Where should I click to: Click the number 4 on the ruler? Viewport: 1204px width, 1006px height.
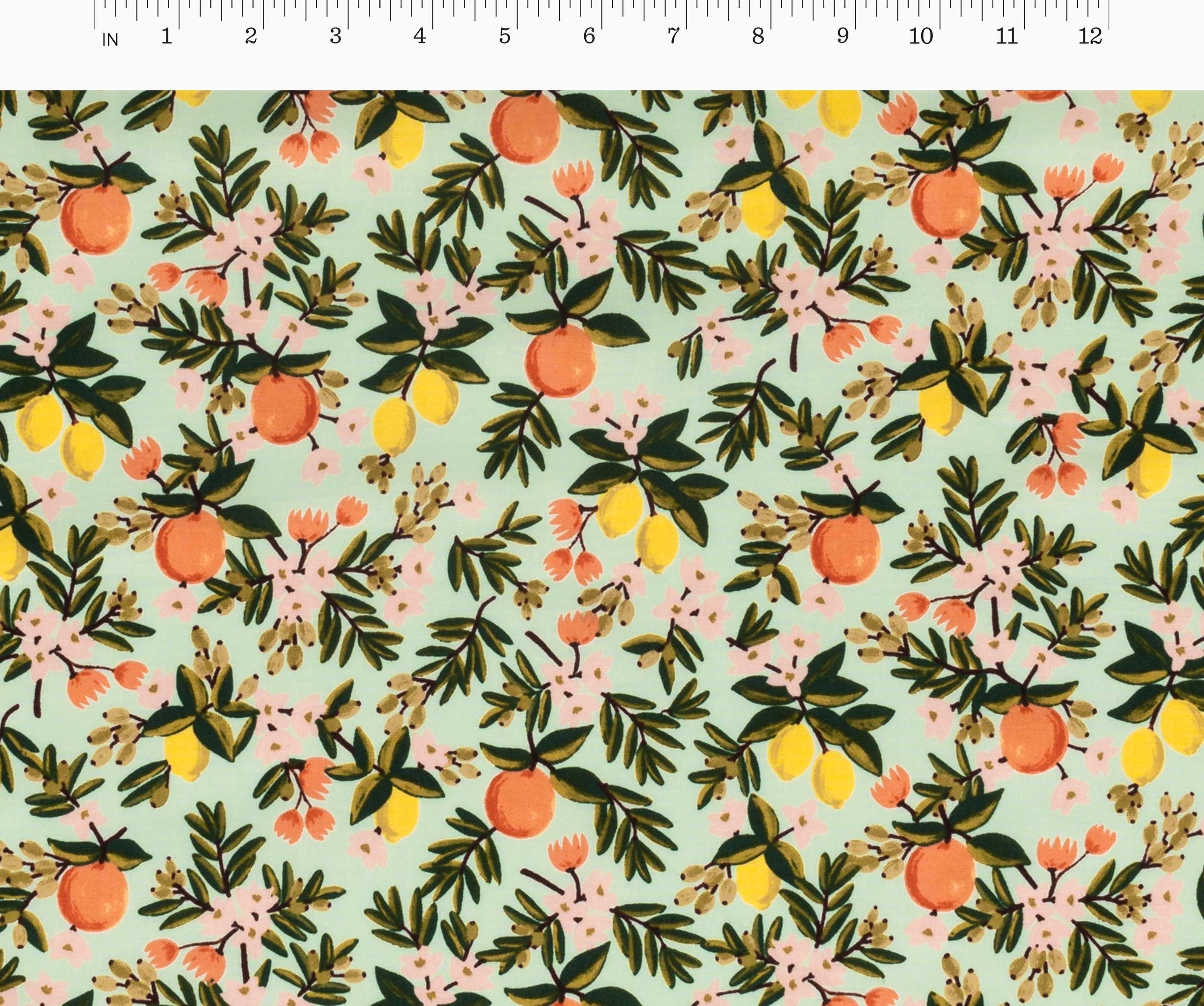coord(420,36)
